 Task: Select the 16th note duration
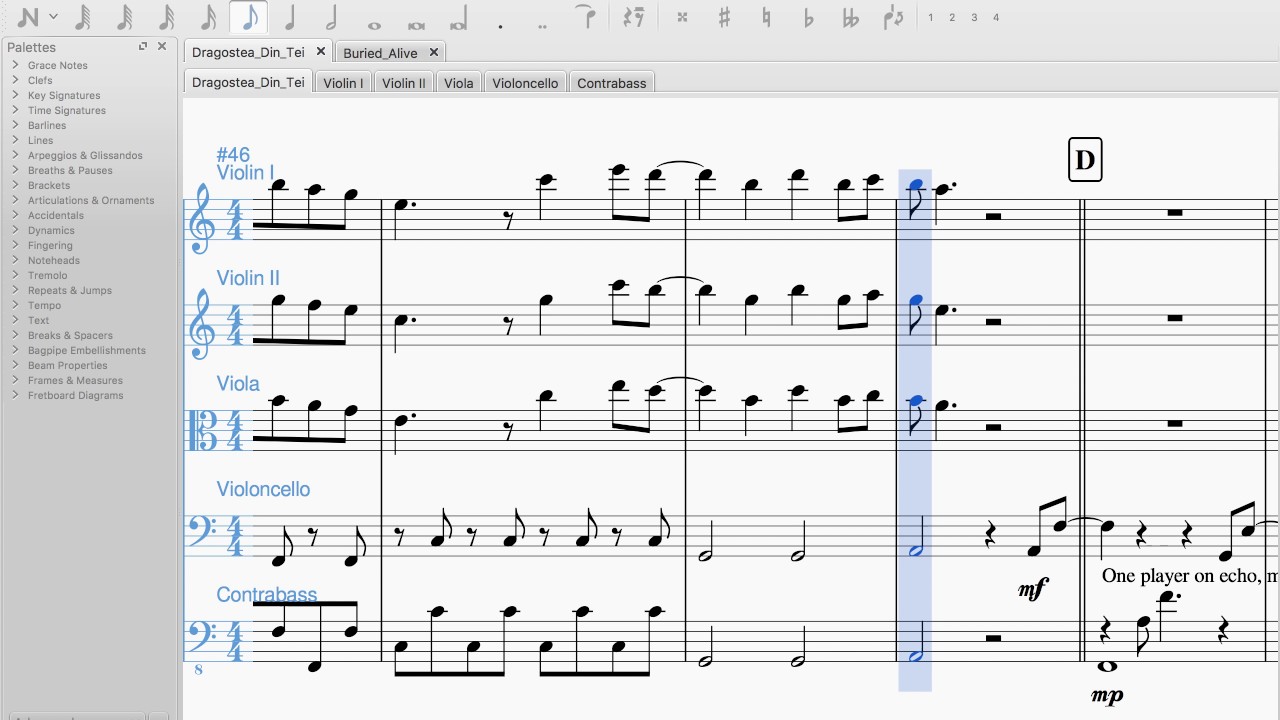(208, 17)
